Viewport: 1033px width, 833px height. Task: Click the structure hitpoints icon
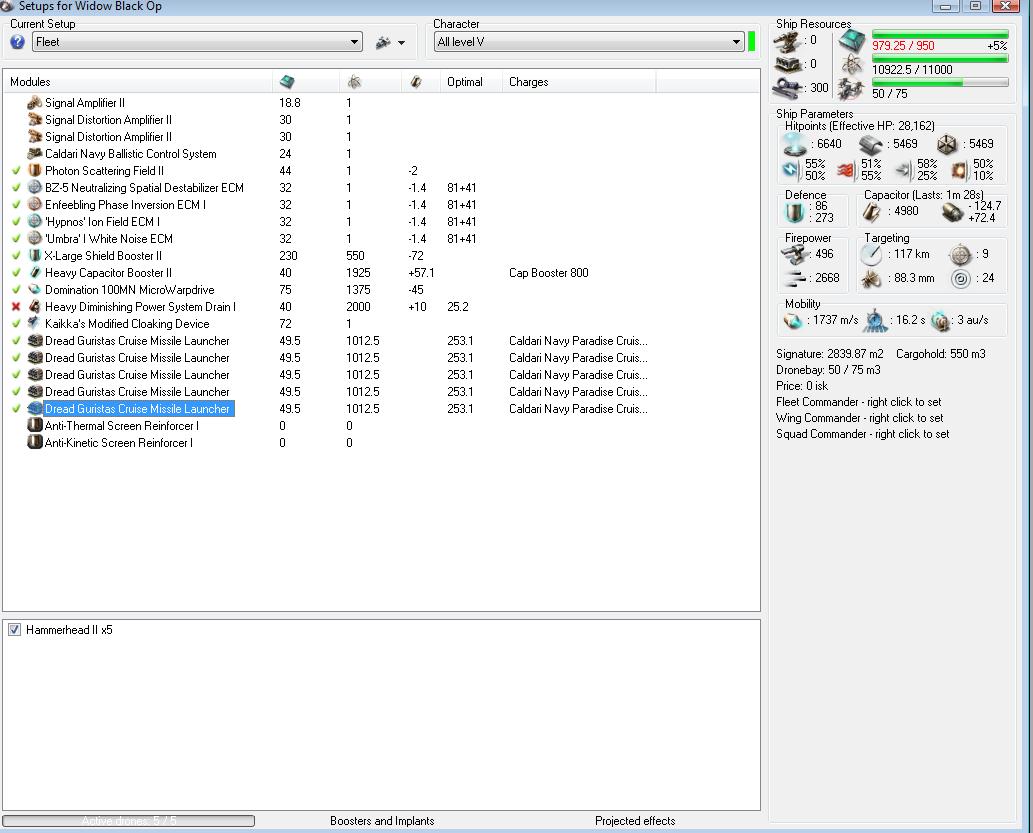pyautogui.click(x=948, y=144)
